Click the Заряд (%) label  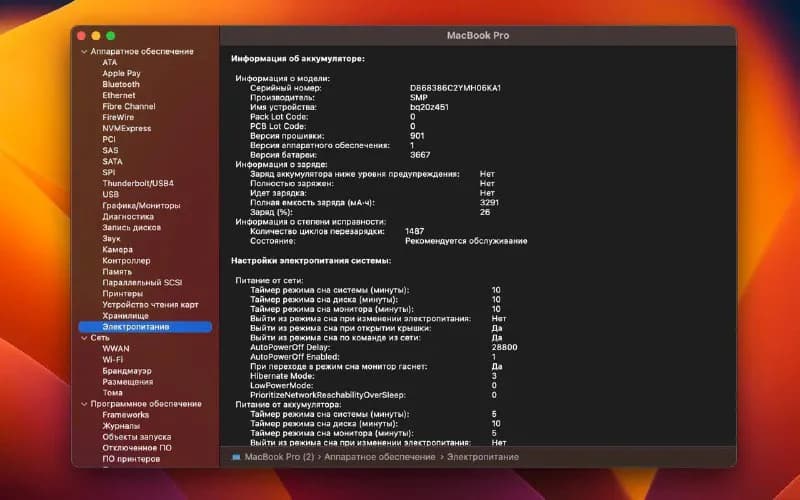click(x=271, y=212)
